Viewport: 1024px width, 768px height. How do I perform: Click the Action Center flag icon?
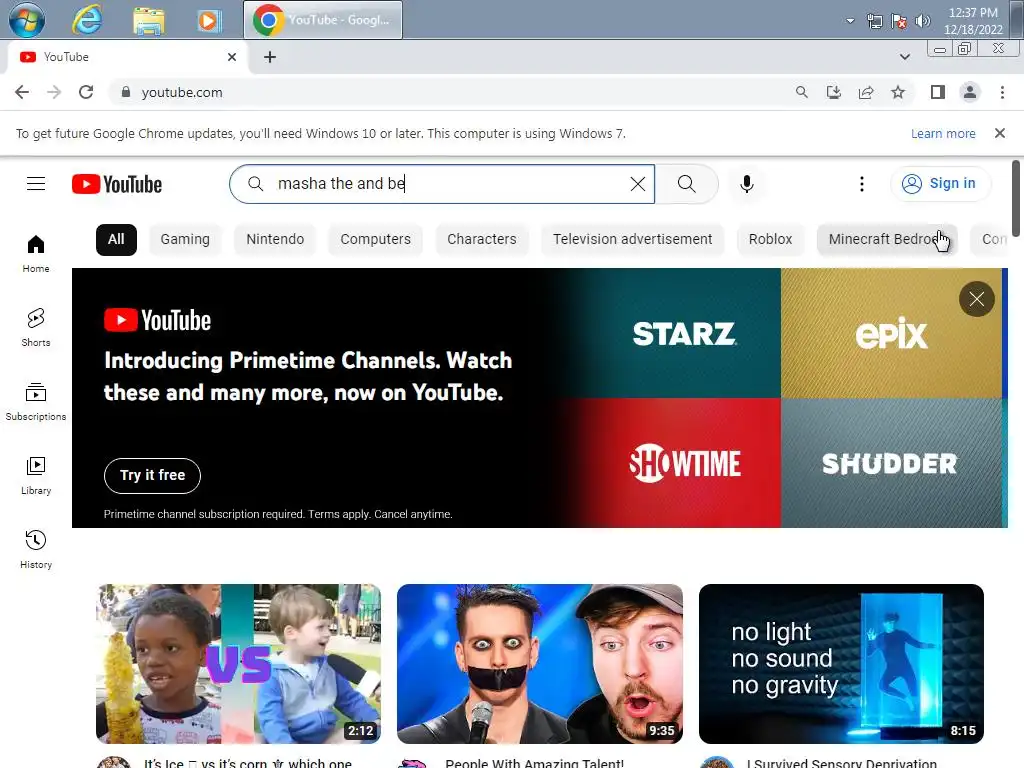coord(899,21)
